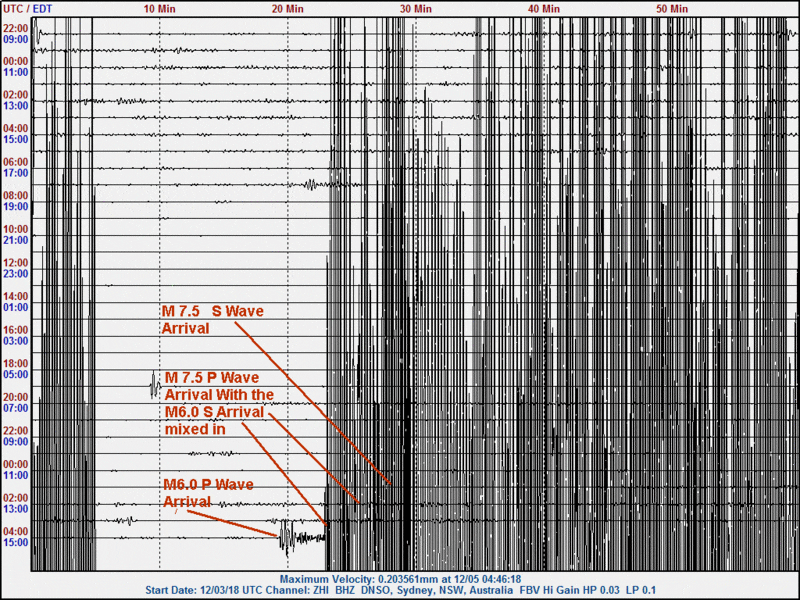Image resolution: width=800 pixels, height=600 pixels.
Task: Select the 08:00 UTC row label
Action: click(x=16, y=195)
